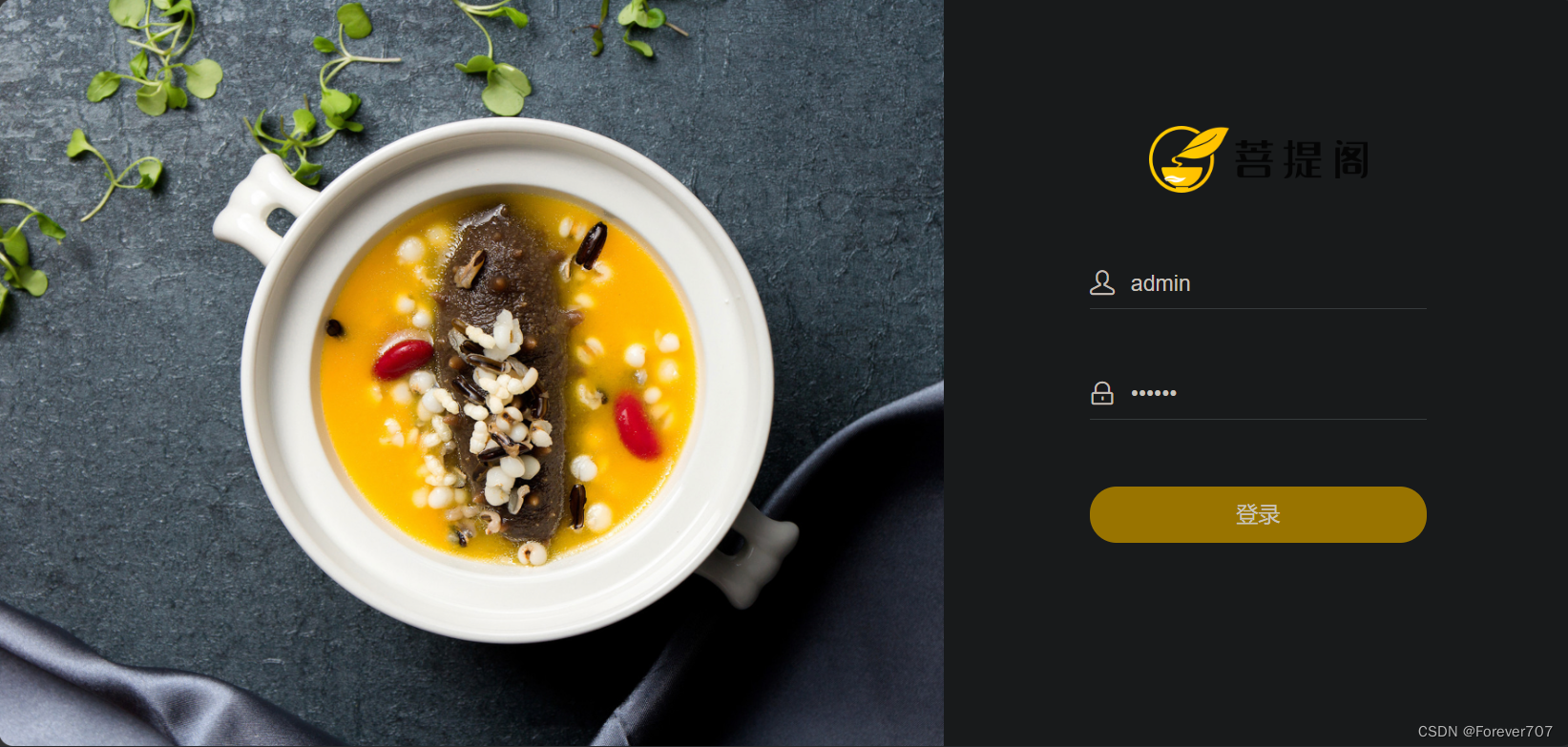Focus the password field with masked dots
1568x747 pixels.
pos(1258,393)
